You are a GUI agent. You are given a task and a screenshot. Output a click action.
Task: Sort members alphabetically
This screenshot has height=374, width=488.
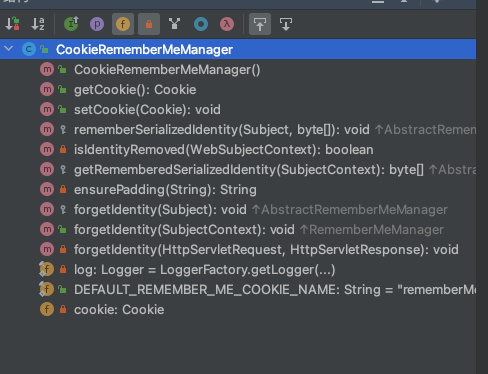[38, 24]
